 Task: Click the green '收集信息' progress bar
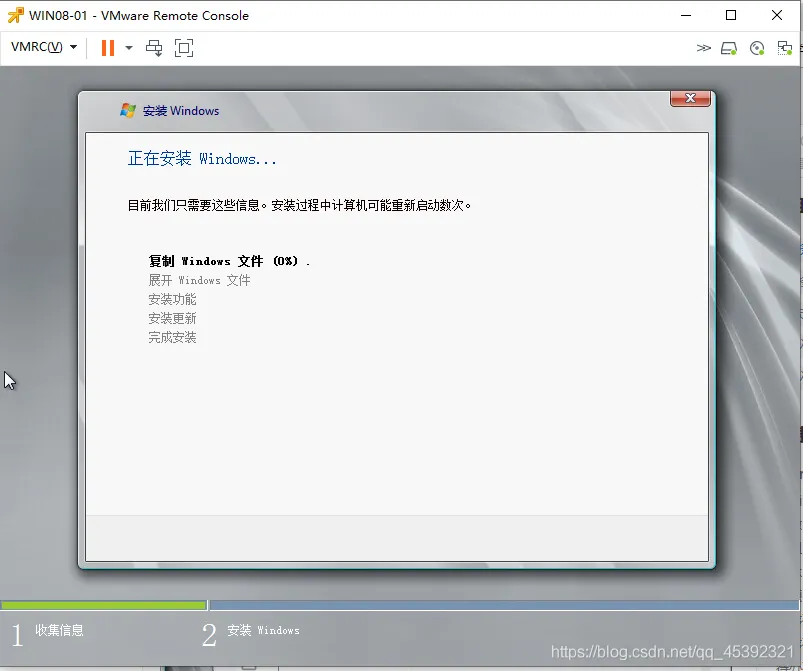(x=103, y=605)
